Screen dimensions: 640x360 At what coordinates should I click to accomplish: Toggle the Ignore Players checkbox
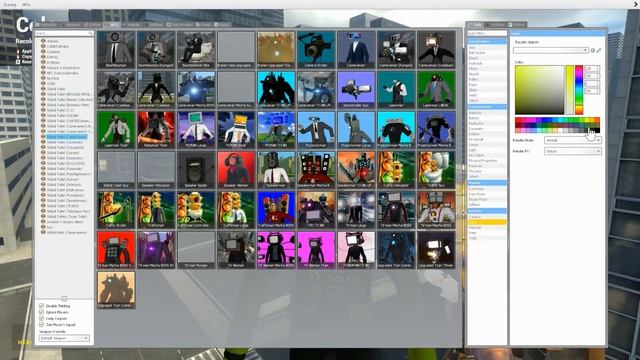41,312
